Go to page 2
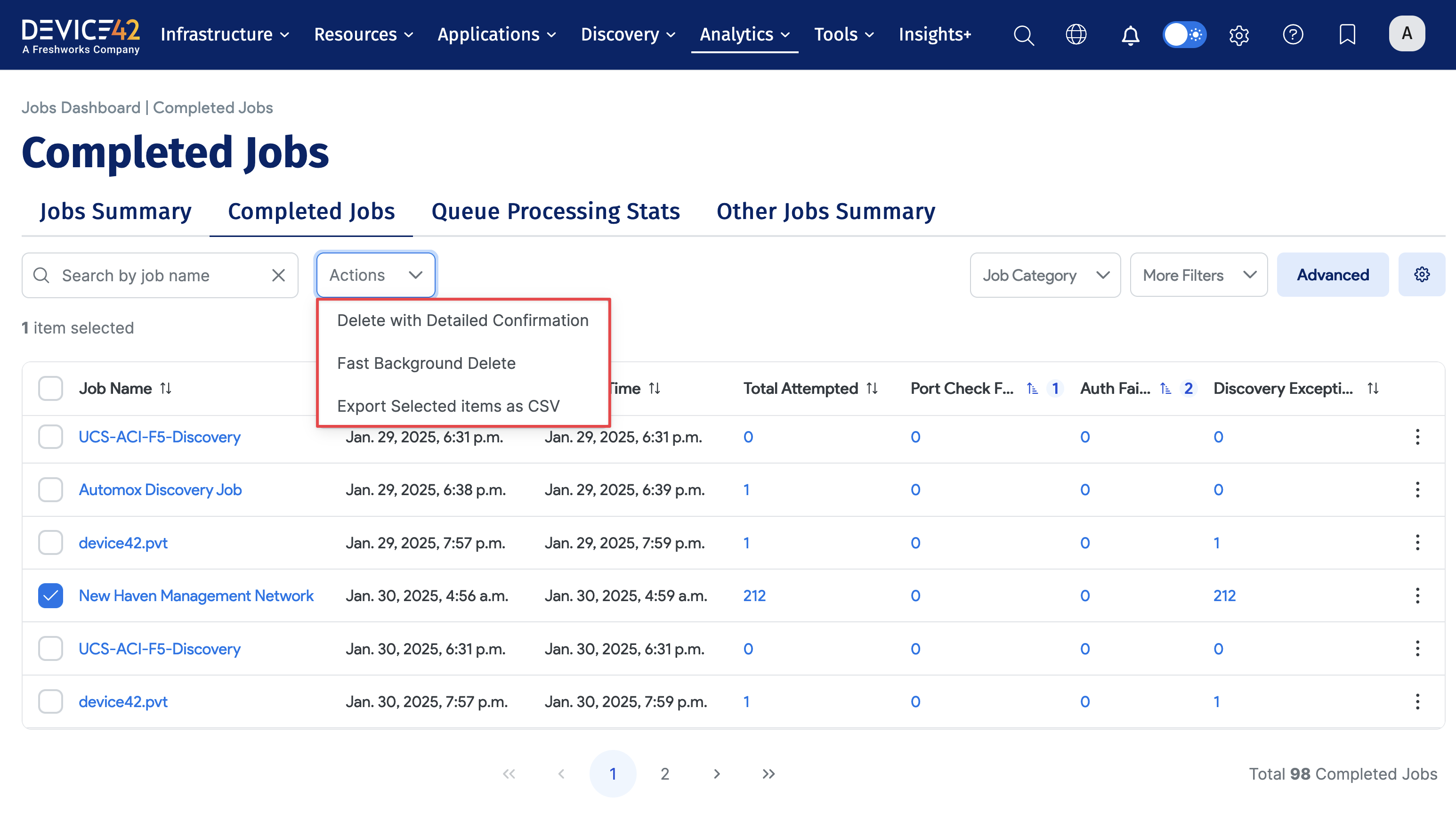 [664, 774]
